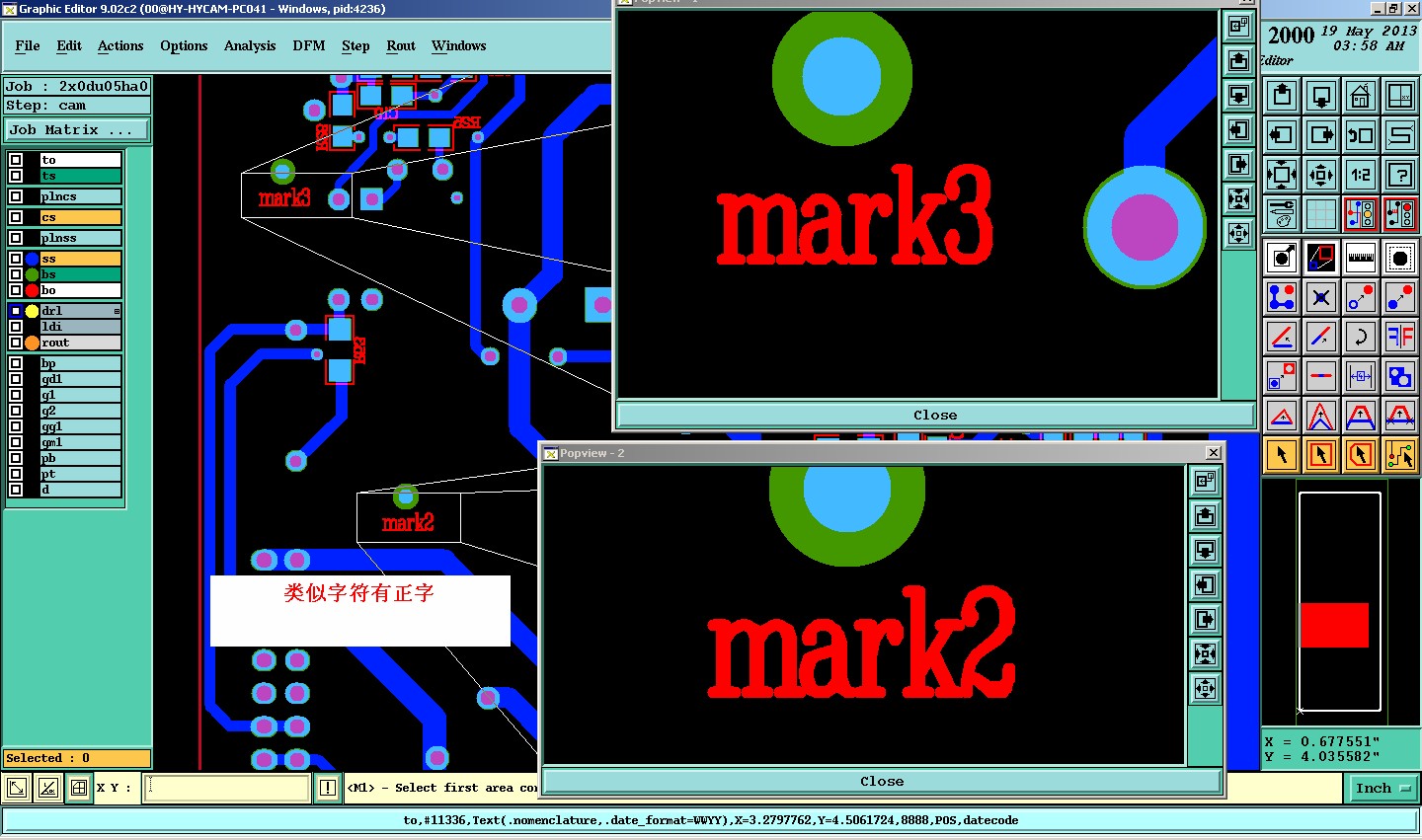This screenshot has height=840, width=1422.
Task: Toggle the 'to' layer checkbox
Action: (16, 160)
